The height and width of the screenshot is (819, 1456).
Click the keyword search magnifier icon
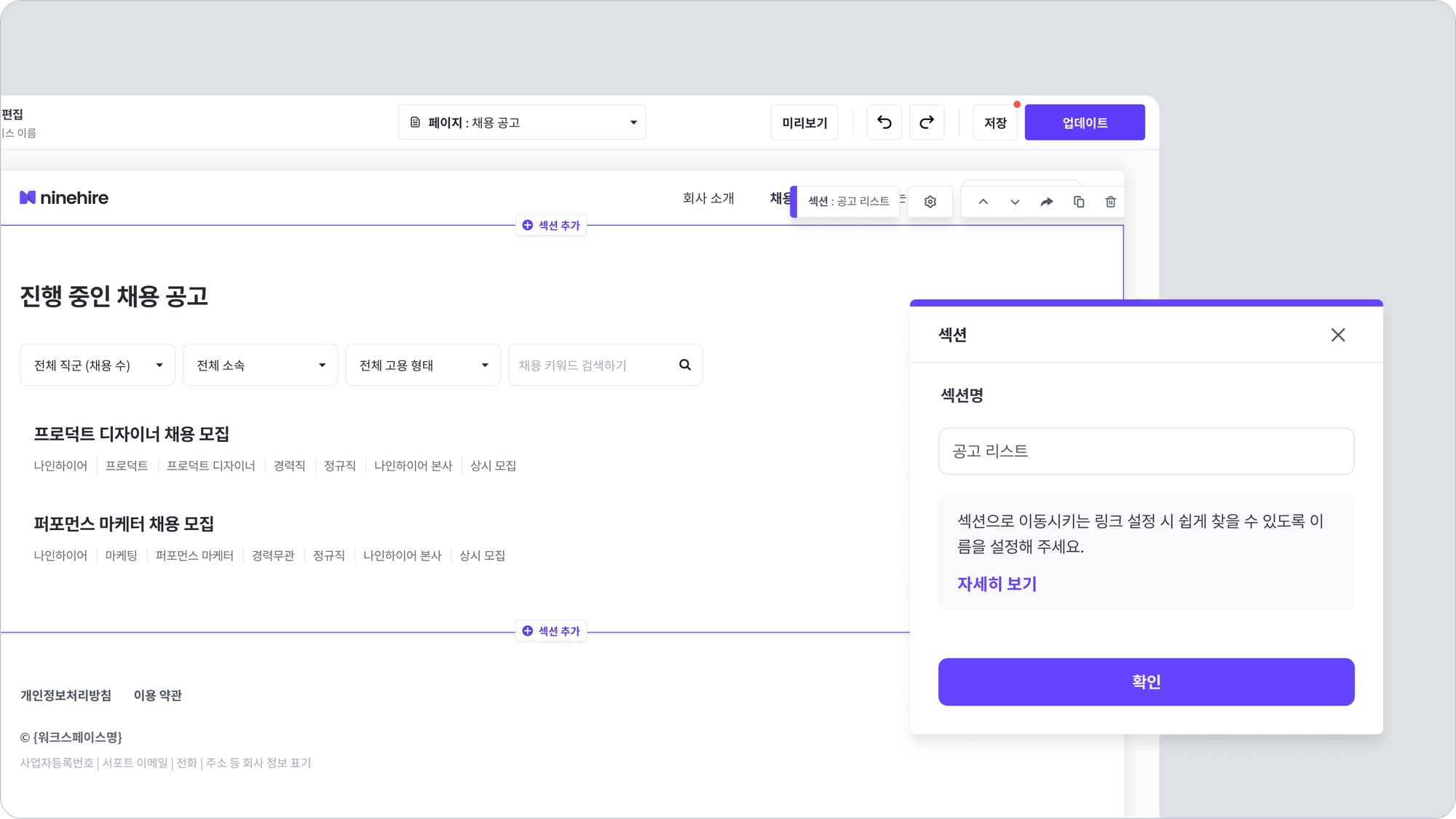pos(684,365)
